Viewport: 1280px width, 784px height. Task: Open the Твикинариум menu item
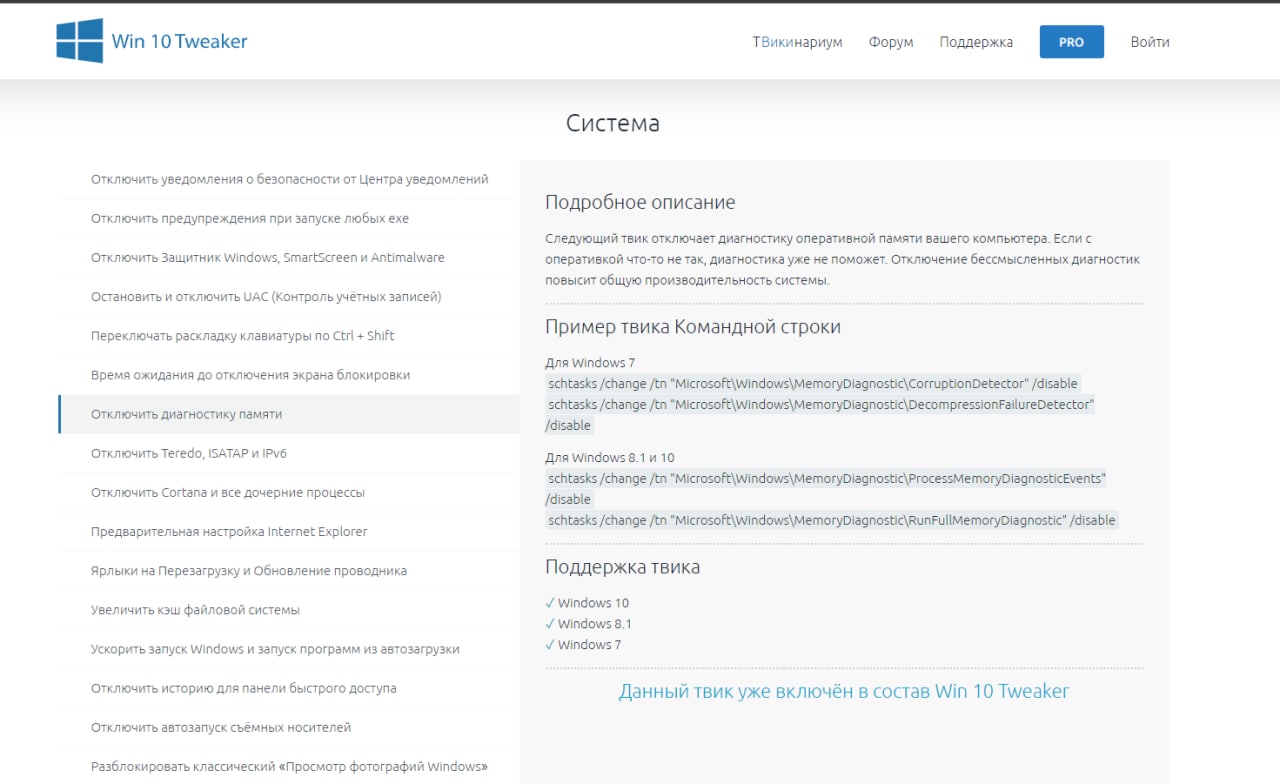coord(797,42)
